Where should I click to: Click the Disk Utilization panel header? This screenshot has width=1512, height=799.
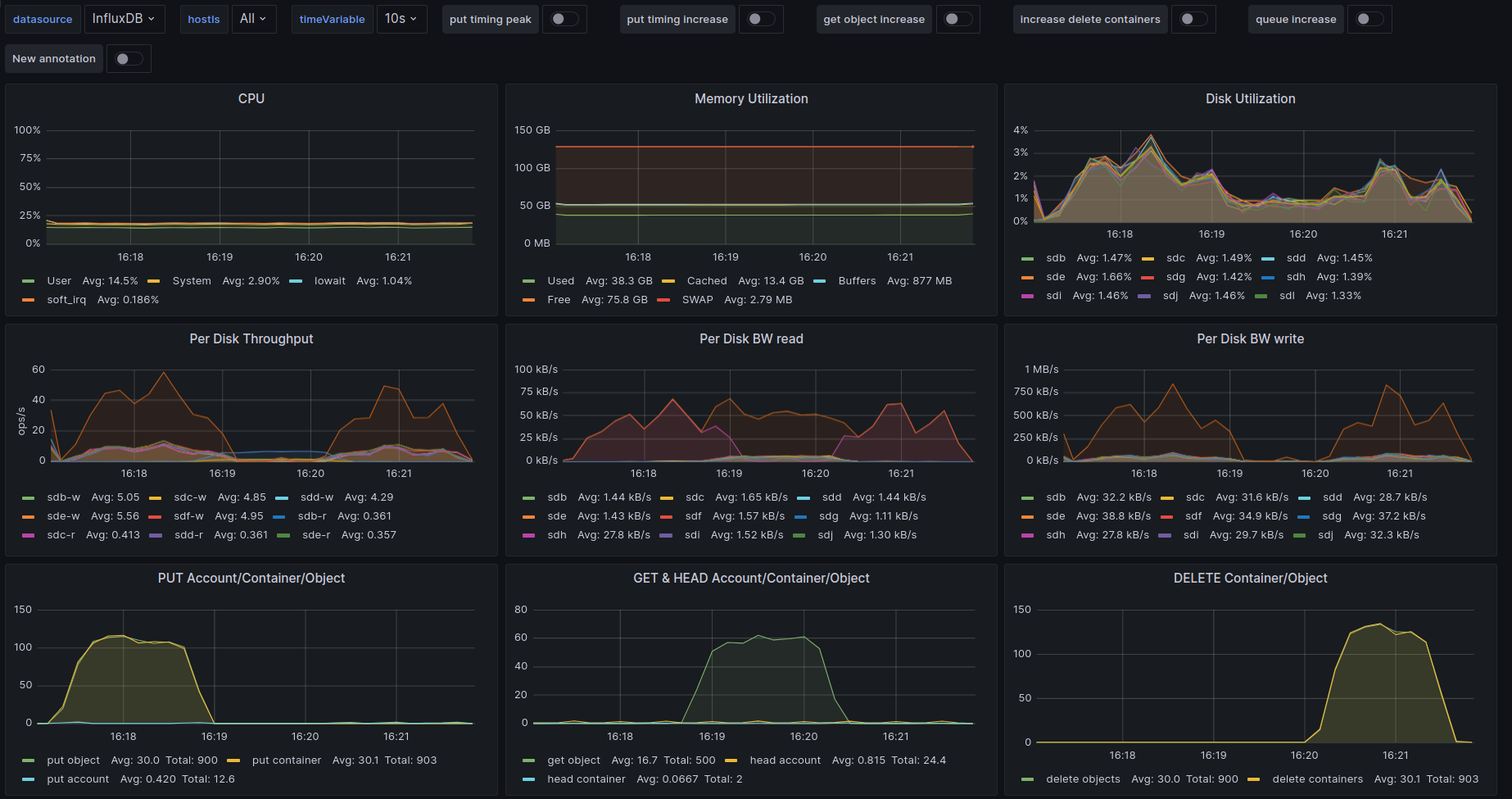click(x=1250, y=98)
